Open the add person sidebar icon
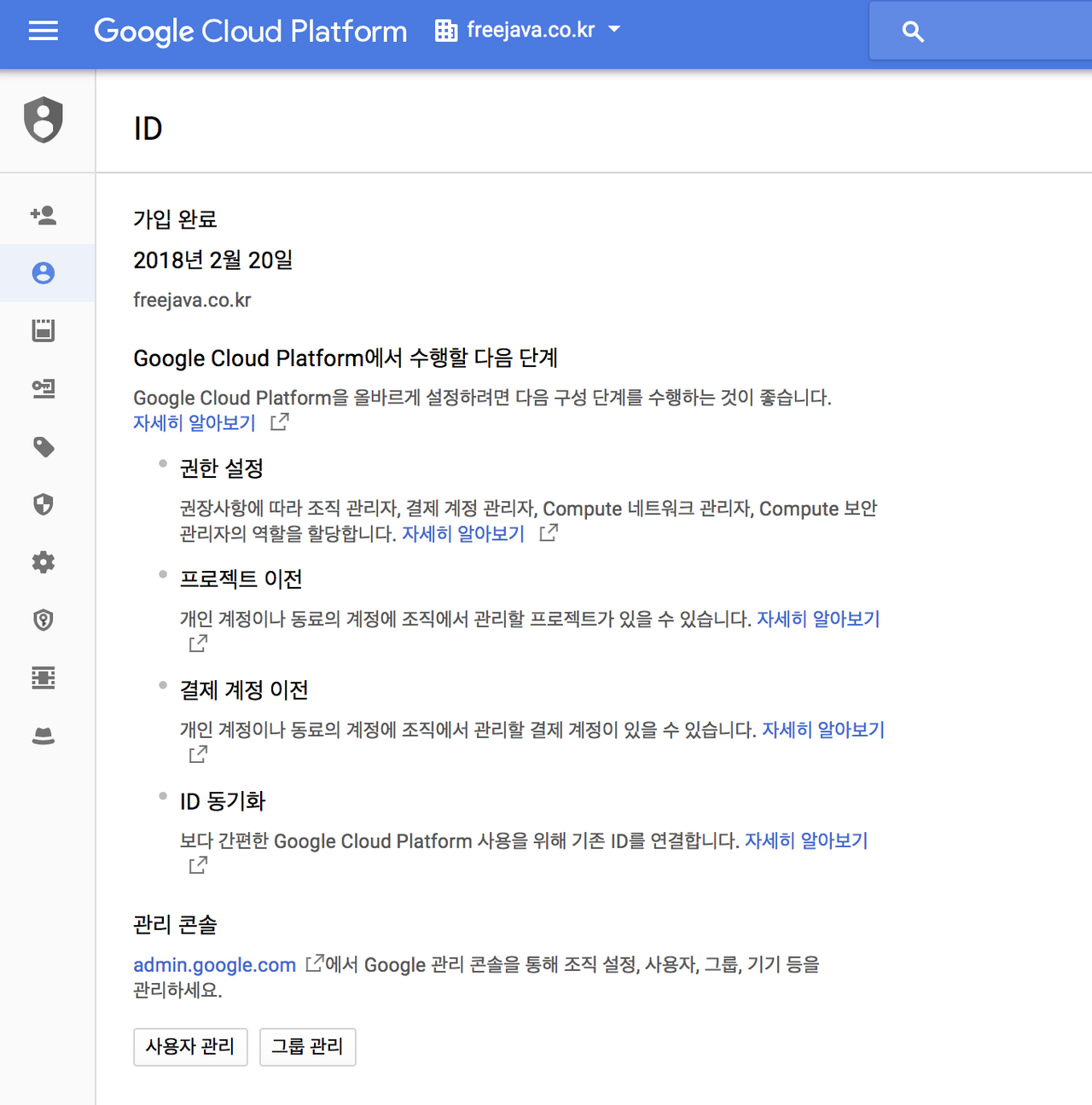This screenshot has width=1092, height=1105. pyautogui.click(x=44, y=215)
